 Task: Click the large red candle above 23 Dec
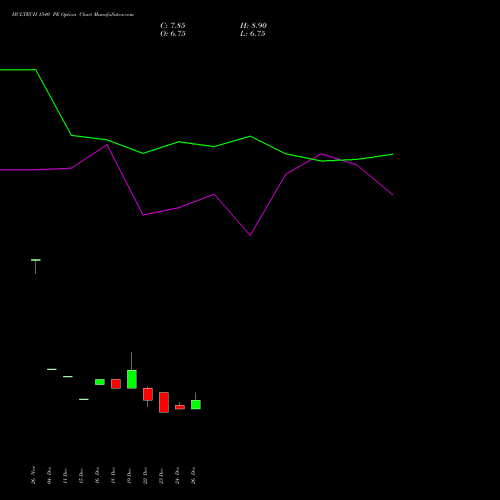point(164,402)
